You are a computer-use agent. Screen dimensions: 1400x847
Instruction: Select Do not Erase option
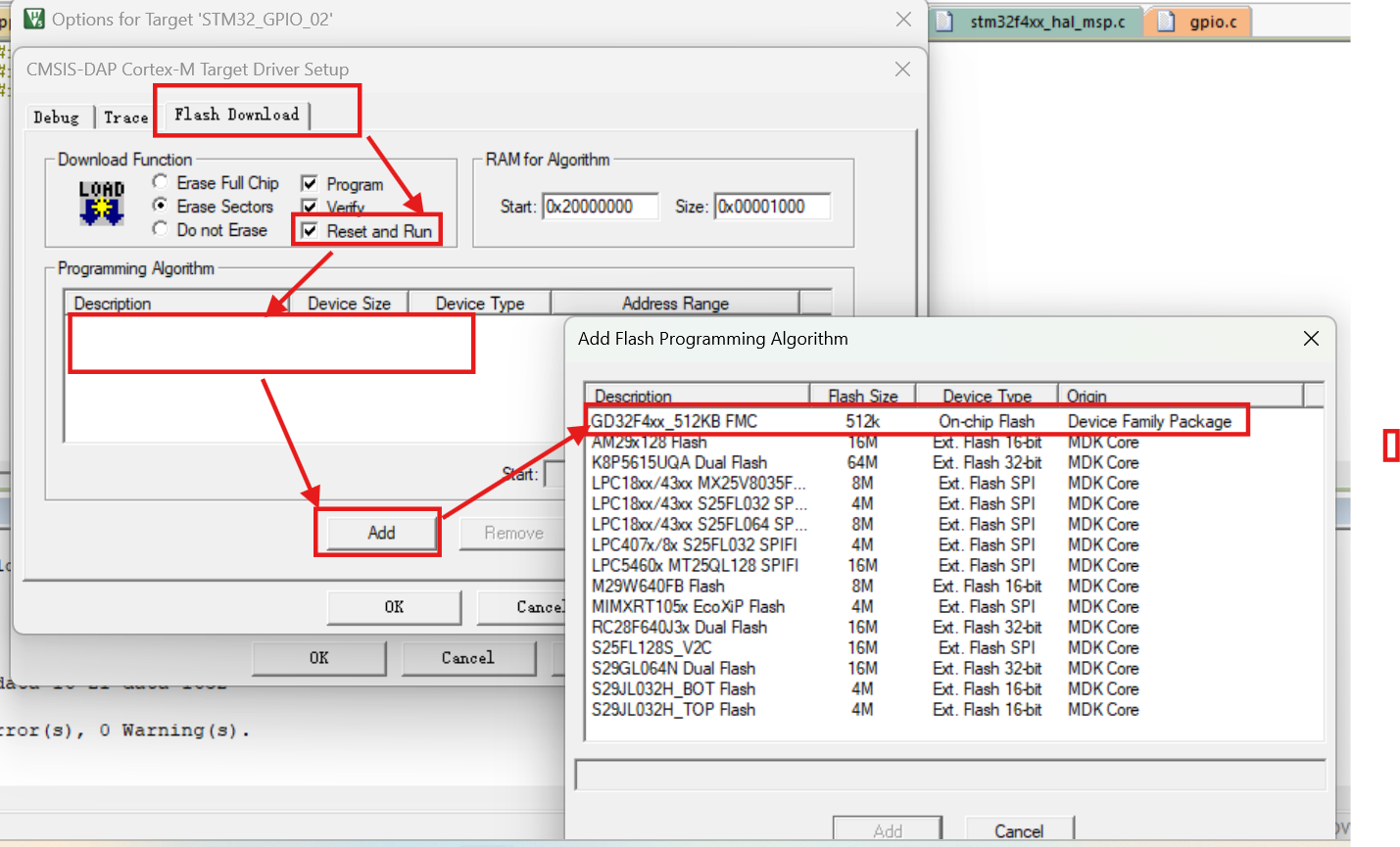point(160,229)
